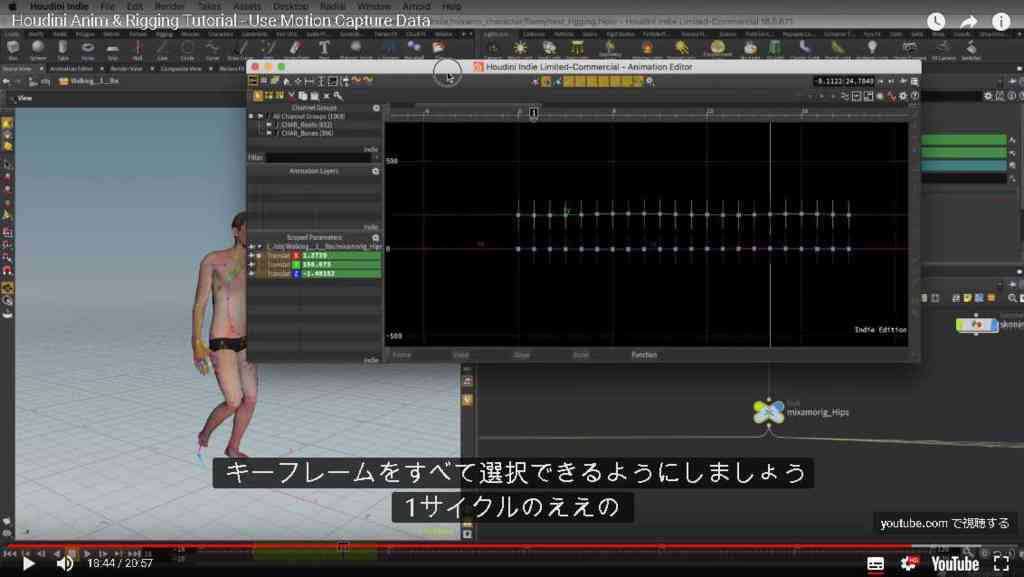This screenshot has width=1024, height=577.
Task: Open the Desktop menu
Action: 291,6
